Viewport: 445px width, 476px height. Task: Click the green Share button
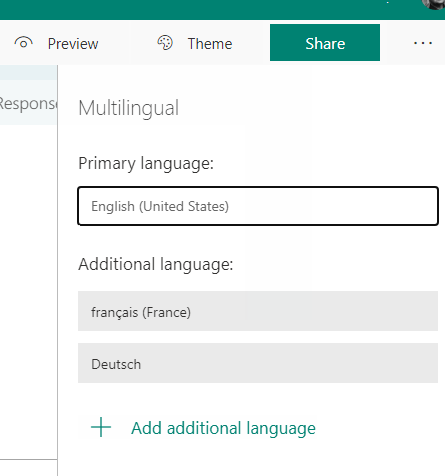(325, 43)
